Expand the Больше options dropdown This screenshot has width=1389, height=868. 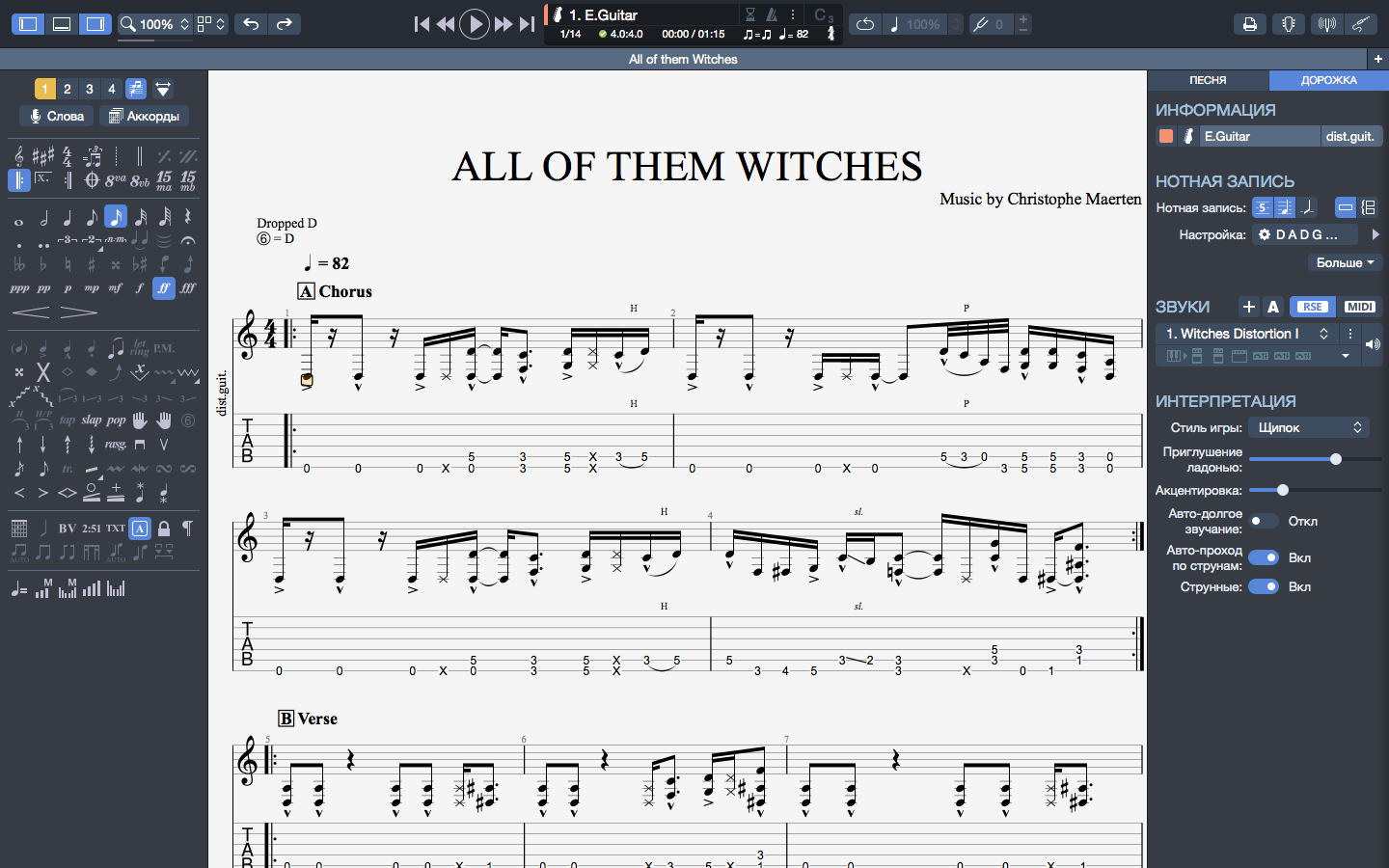(x=1345, y=262)
